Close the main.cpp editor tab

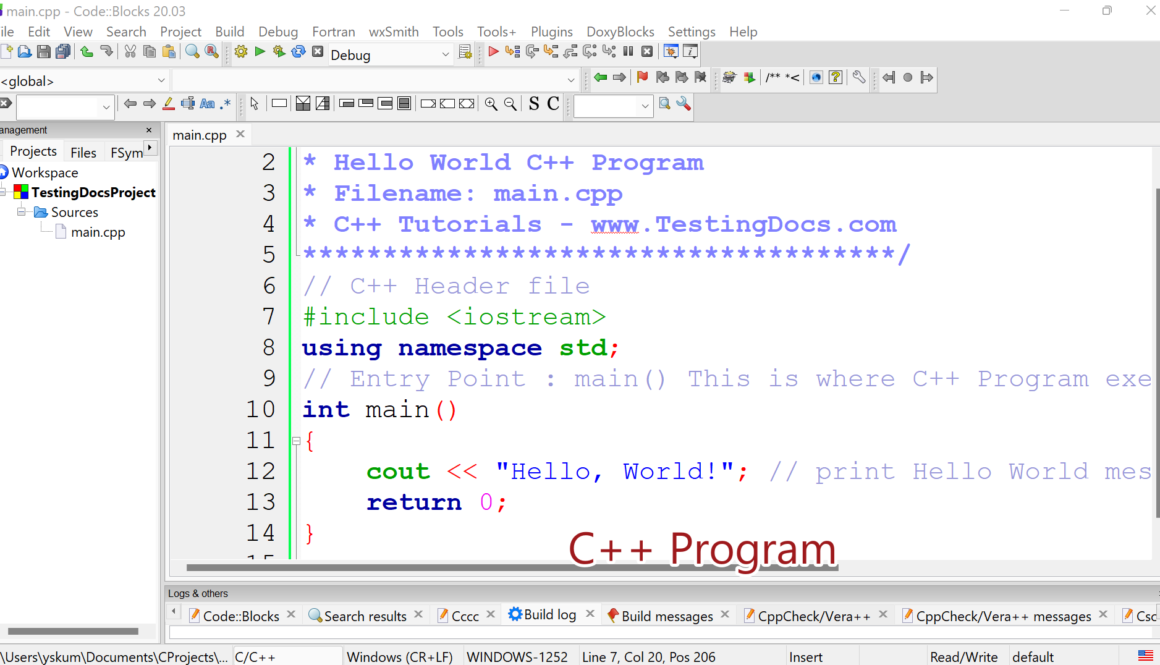coord(241,134)
